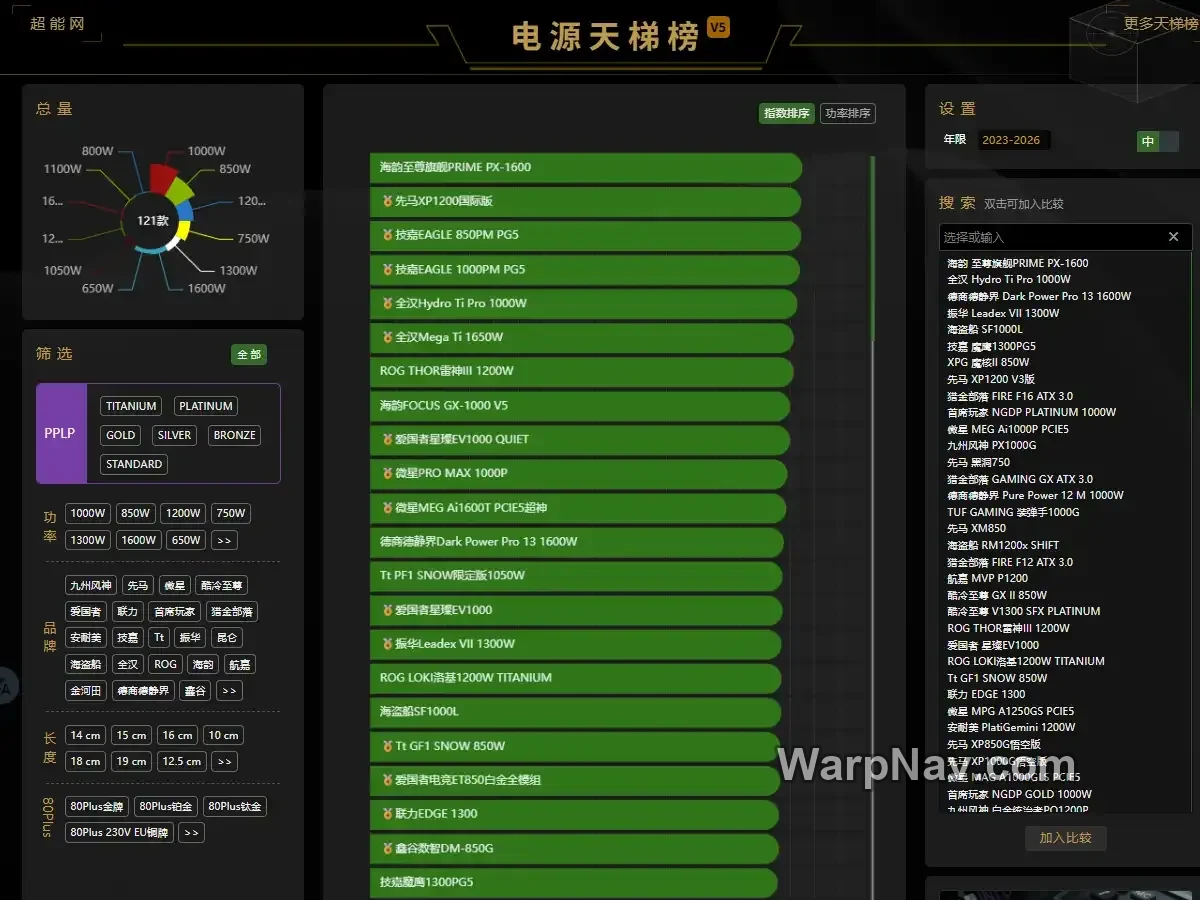
Task: Select 振华 Leadex VII 1300W in search list
Action: pyautogui.click(x=1003, y=313)
